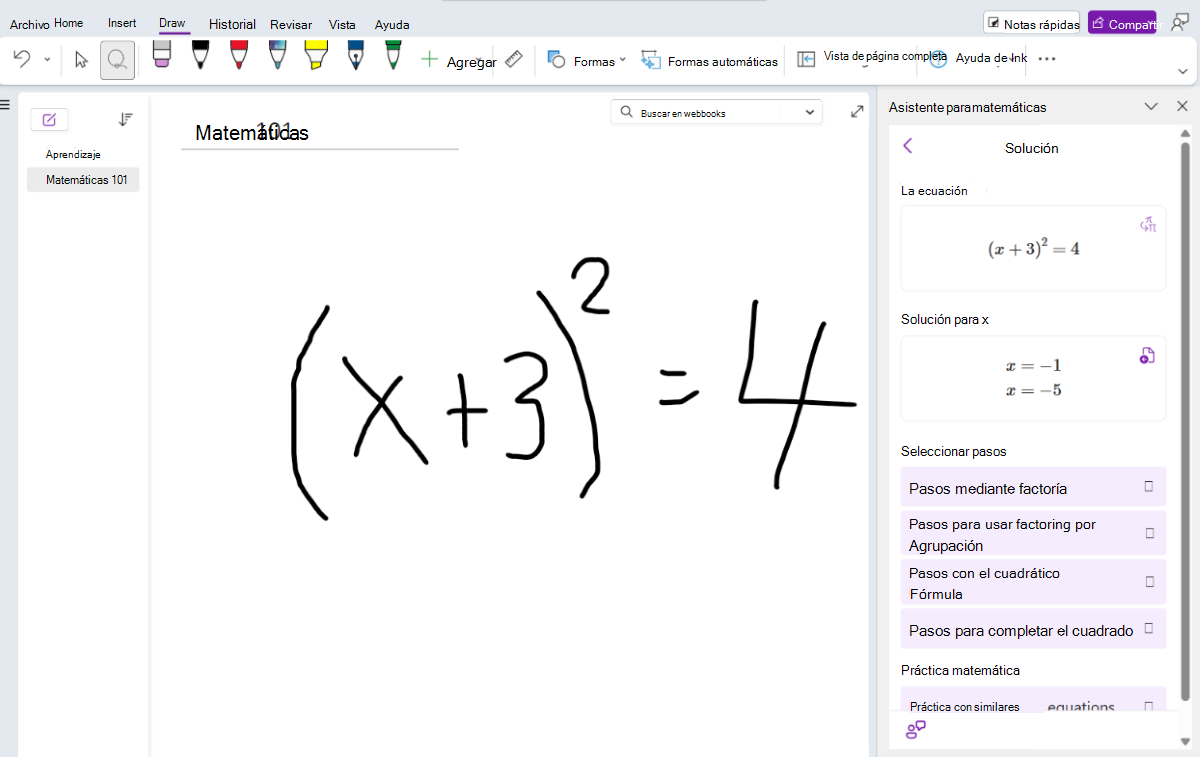This screenshot has width=1200, height=757.
Task: Click the Vista de página completa icon
Action: [806, 60]
